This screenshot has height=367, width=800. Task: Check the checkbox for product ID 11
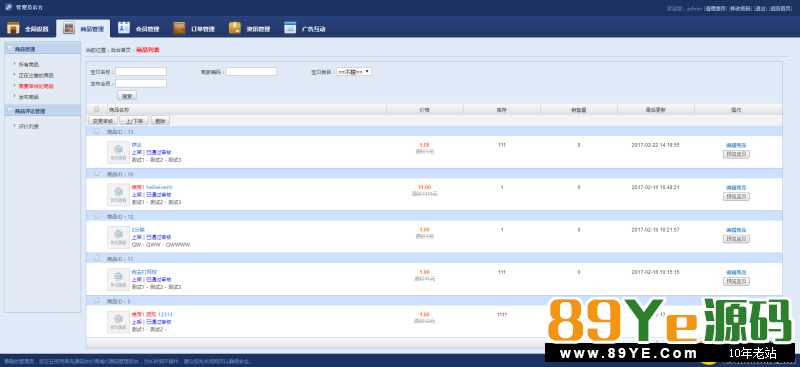click(97, 259)
